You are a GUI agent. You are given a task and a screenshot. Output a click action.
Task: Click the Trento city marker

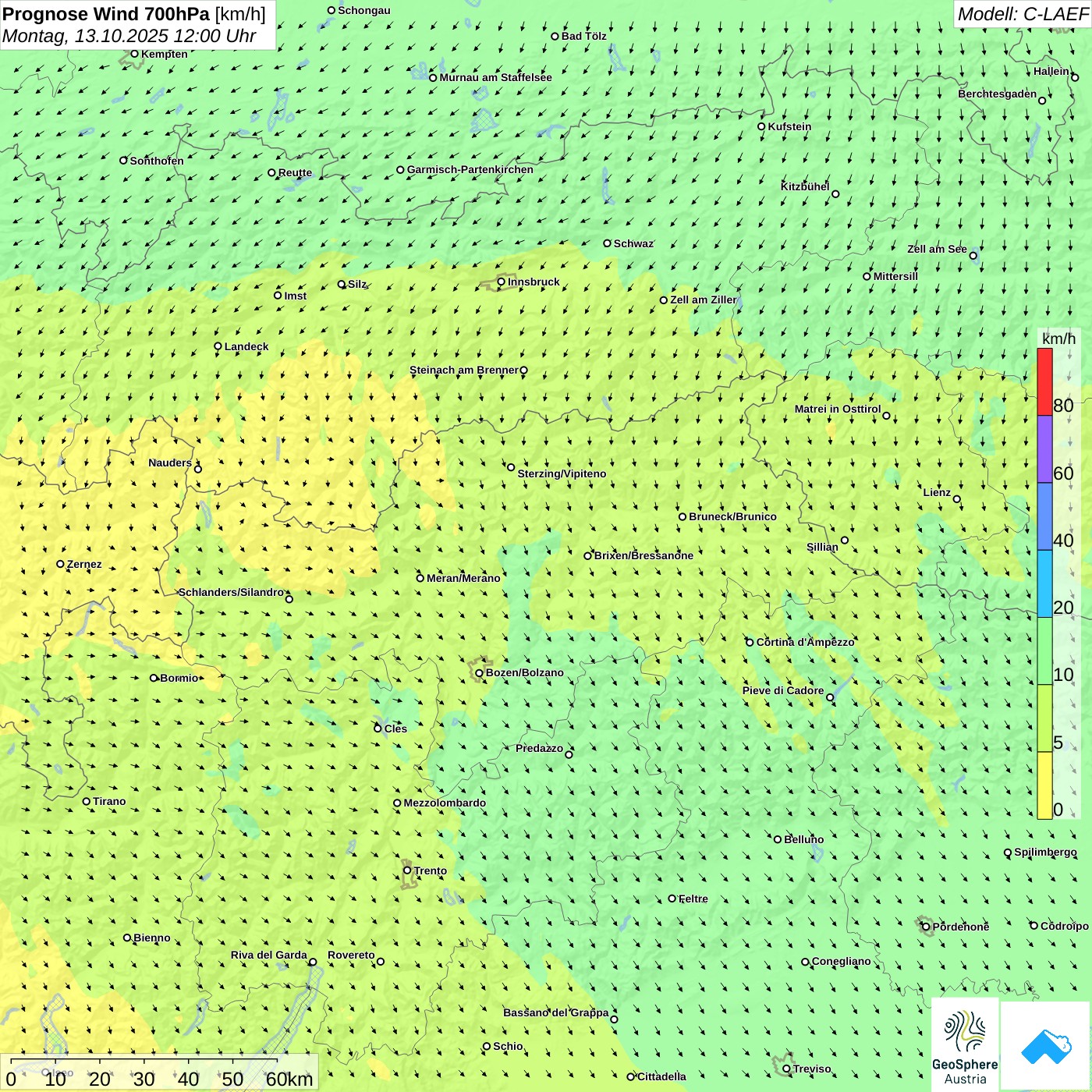[407, 870]
